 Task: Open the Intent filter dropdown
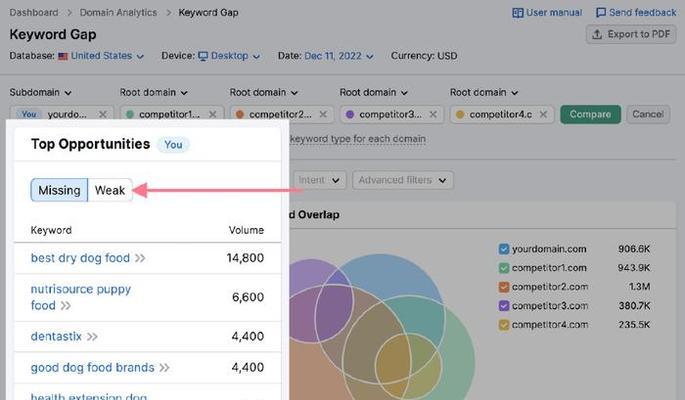pyautogui.click(x=318, y=180)
